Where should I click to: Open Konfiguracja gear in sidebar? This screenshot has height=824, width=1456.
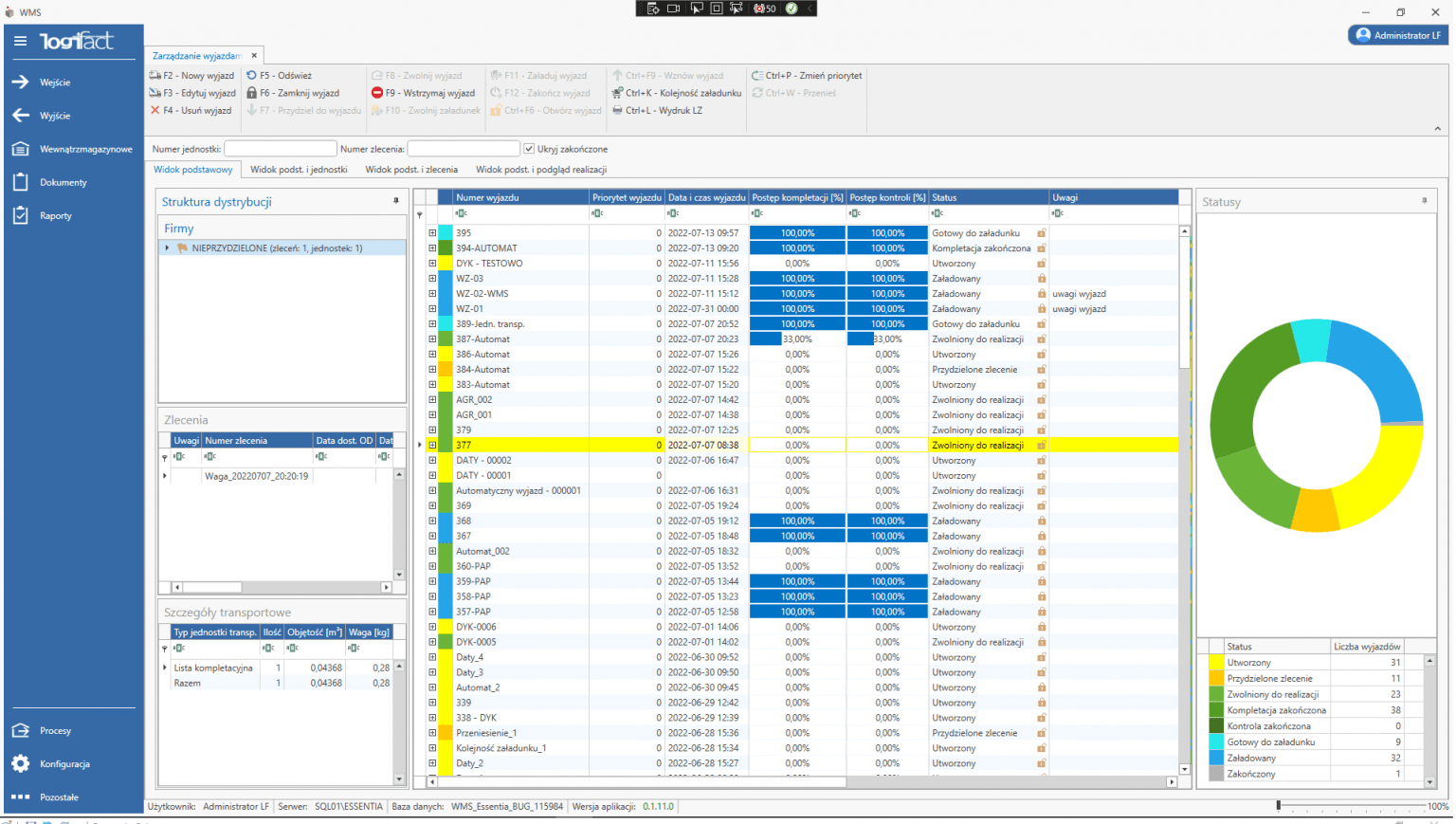[21, 764]
